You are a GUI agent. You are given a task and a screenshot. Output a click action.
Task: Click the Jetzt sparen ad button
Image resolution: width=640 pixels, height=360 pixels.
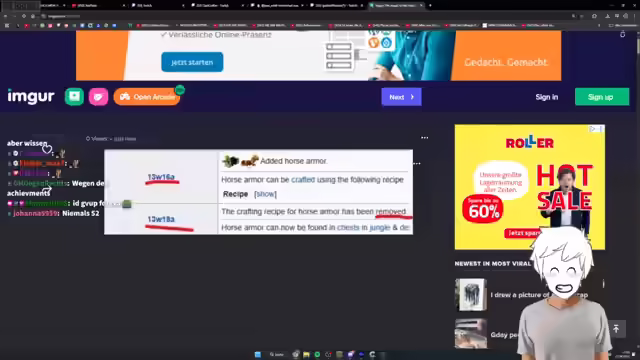point(523,233)
